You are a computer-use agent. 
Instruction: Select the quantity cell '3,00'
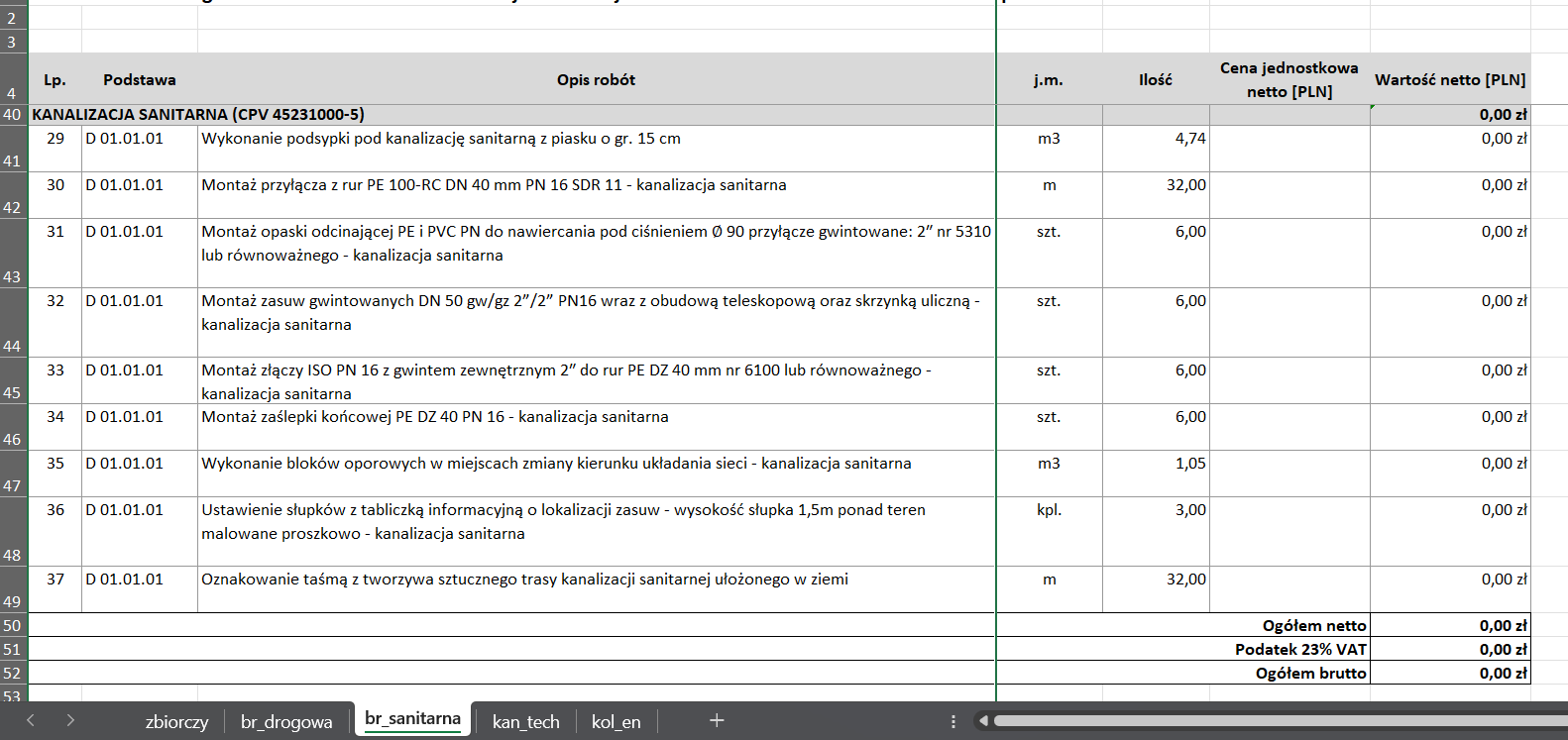(1156, 531)
